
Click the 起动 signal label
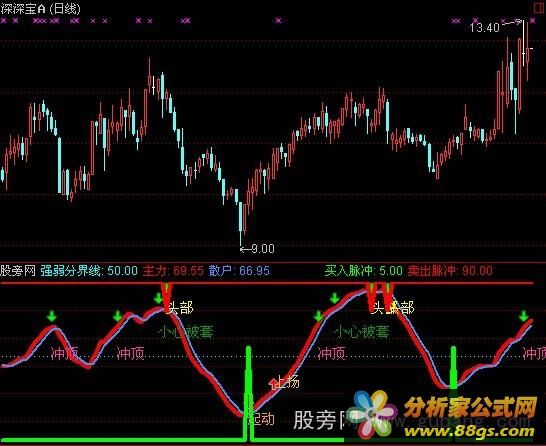262,419
